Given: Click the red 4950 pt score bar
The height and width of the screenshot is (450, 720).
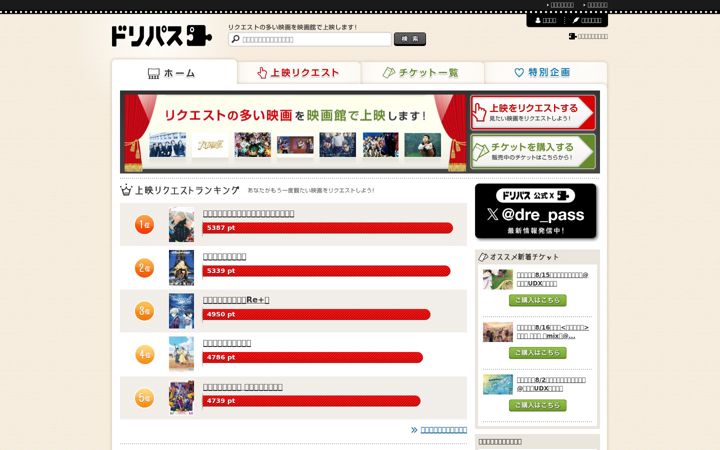Looking at the screenshot, I should (x=316, y=315).
